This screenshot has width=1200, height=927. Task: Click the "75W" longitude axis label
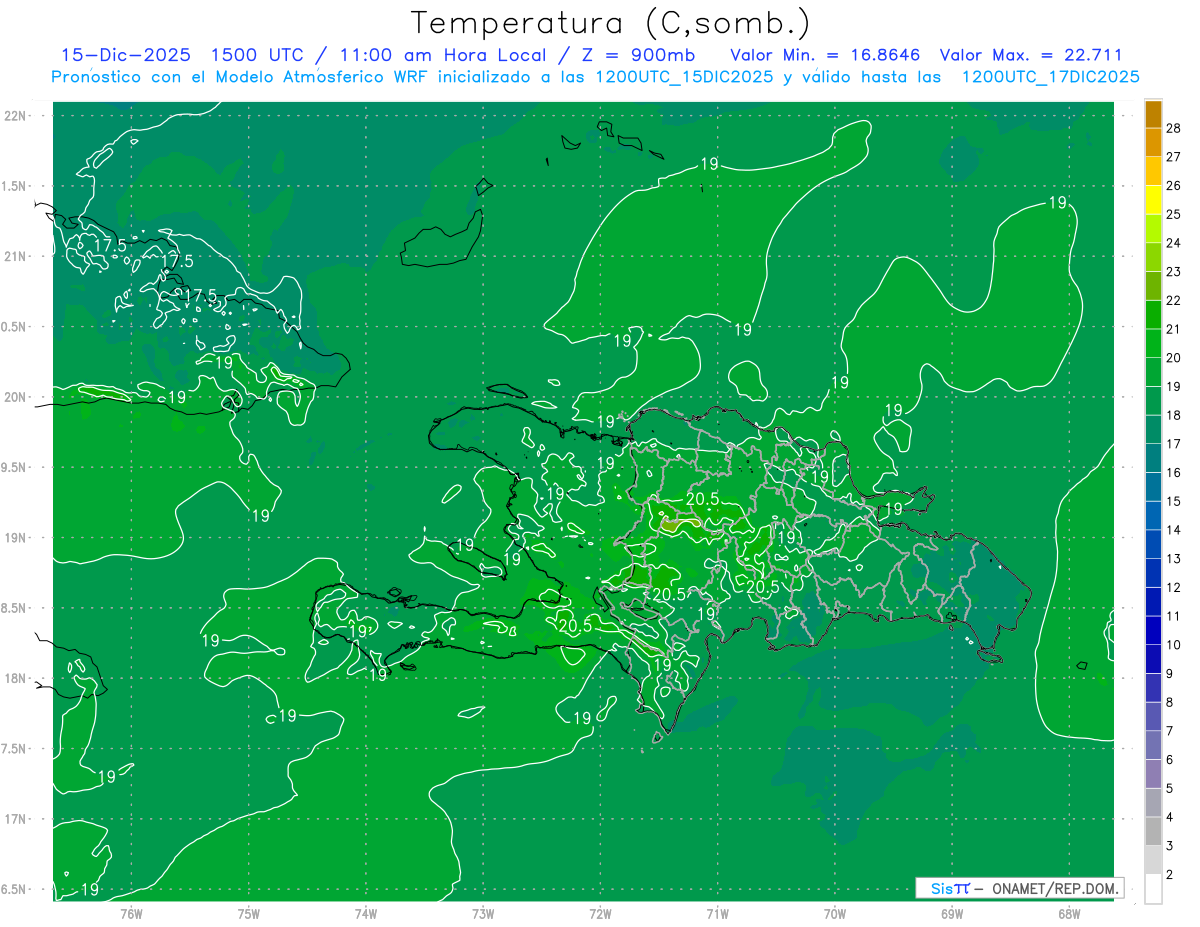249,914
